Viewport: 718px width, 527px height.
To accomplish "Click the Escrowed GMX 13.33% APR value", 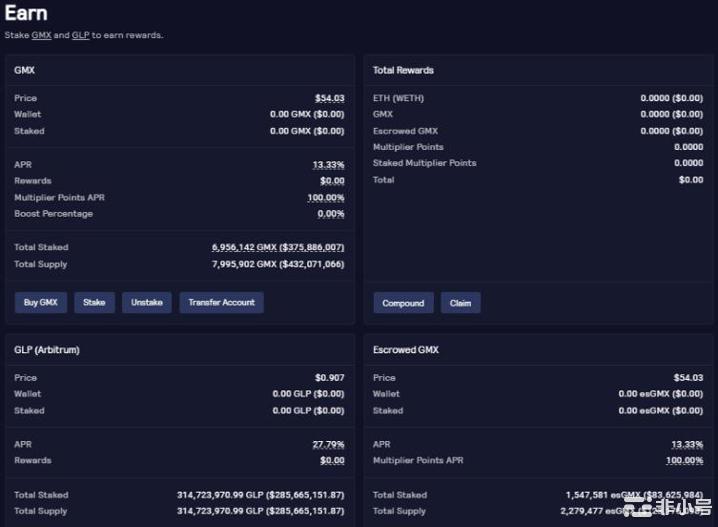I will [x=687, y=444].
